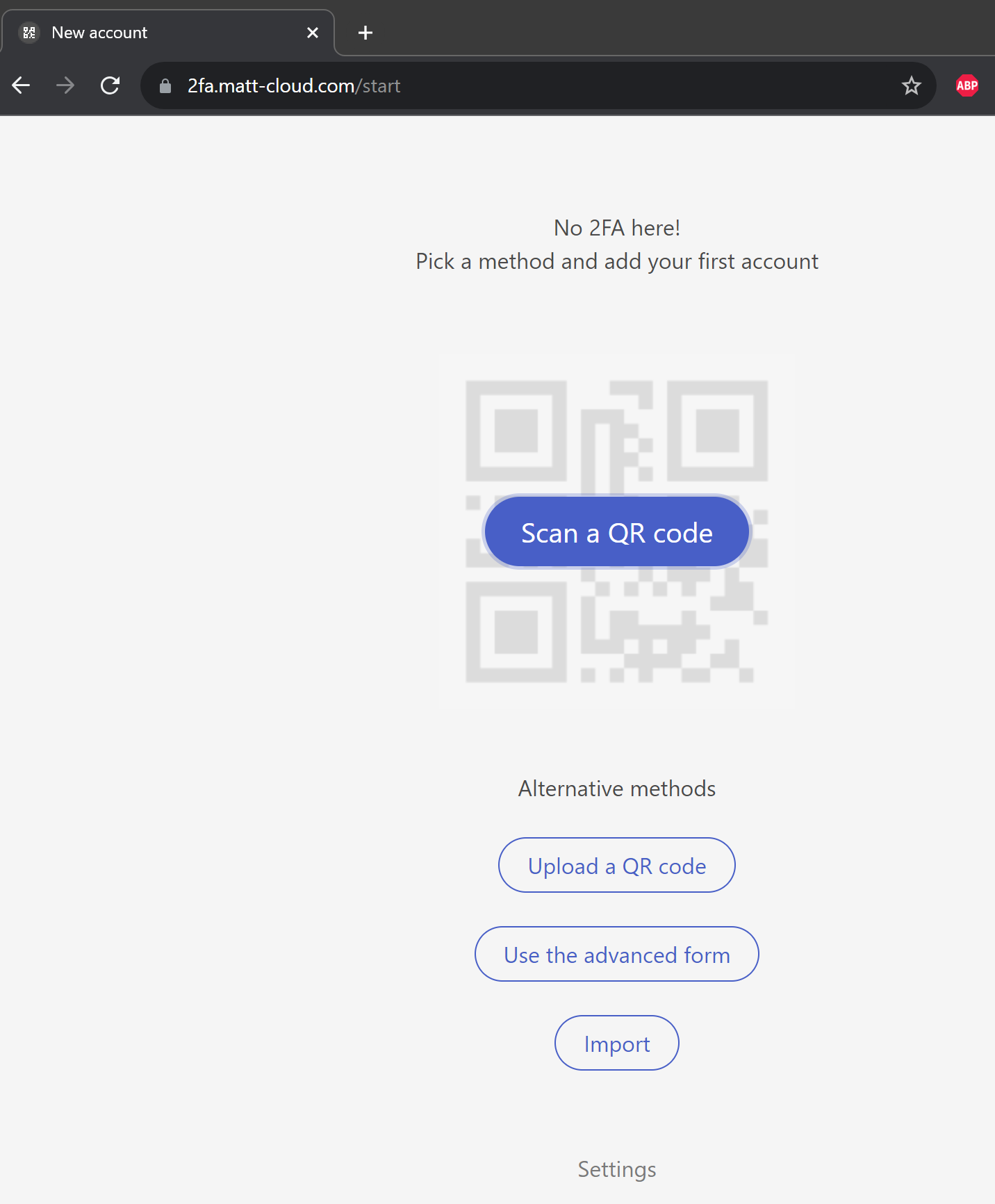Image resolution: width=995 pixels, height=1204 pixels.
Task: Bookmark this page with the star icon
Action: tap(911, 85)
